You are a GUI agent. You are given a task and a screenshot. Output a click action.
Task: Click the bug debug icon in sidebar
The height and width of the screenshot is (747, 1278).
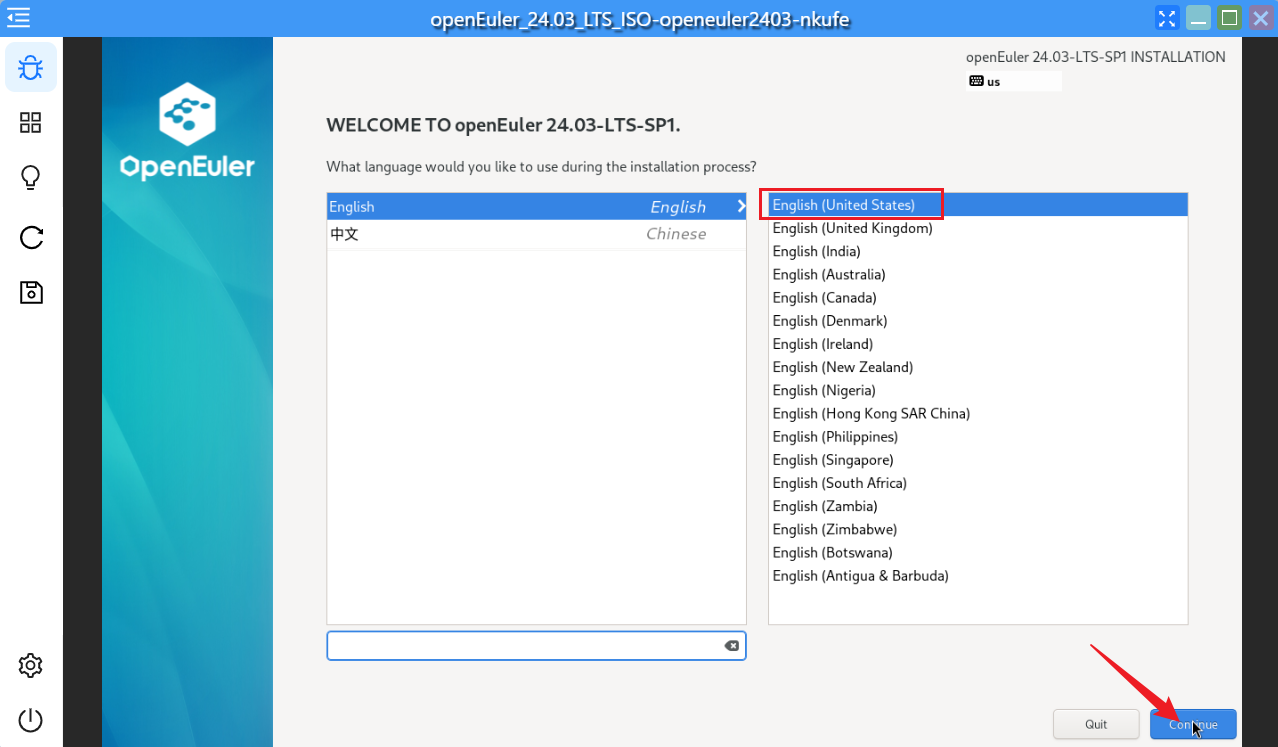[x=31, y=68]
